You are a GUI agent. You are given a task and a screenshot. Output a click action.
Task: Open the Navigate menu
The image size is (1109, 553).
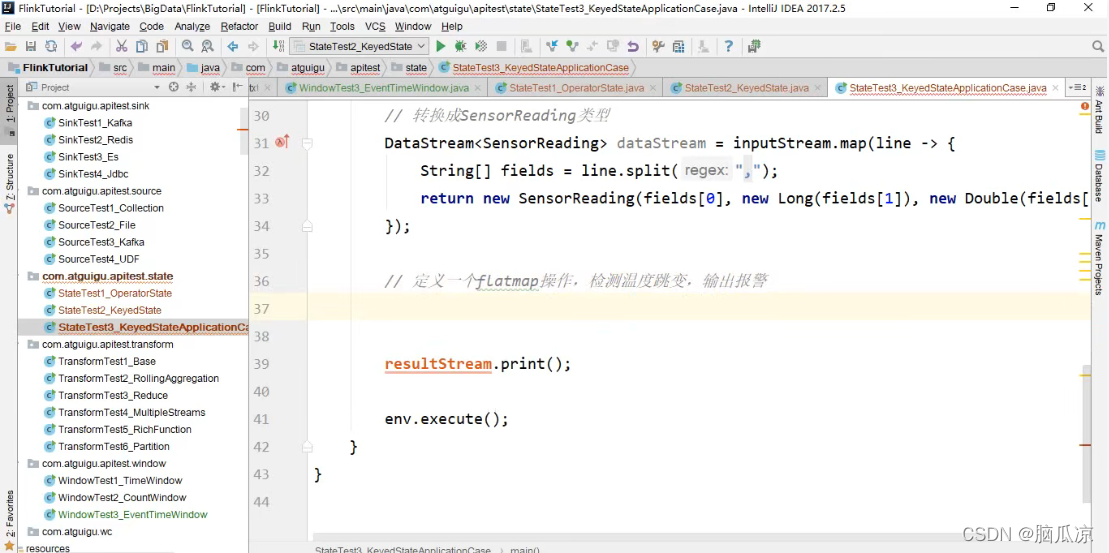[110, 26]
